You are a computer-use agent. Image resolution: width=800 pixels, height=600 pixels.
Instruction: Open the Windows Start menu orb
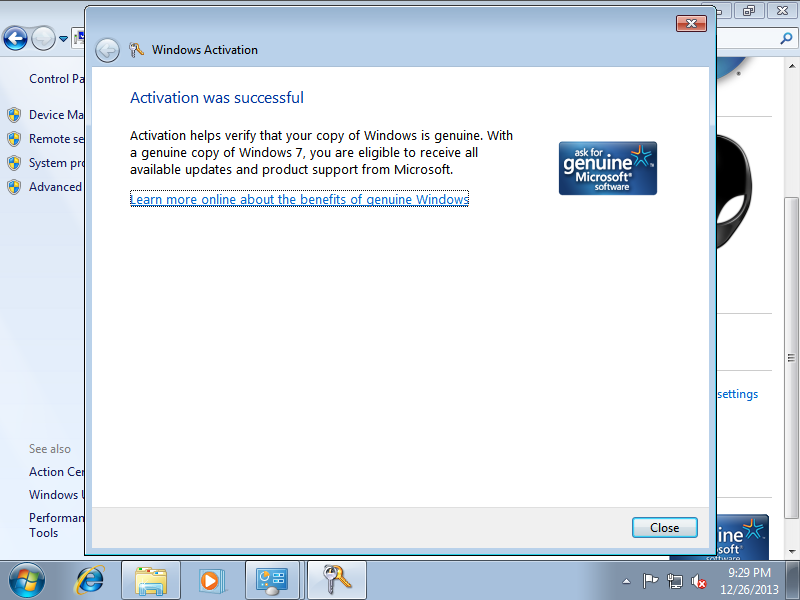[x=27, y=580]
